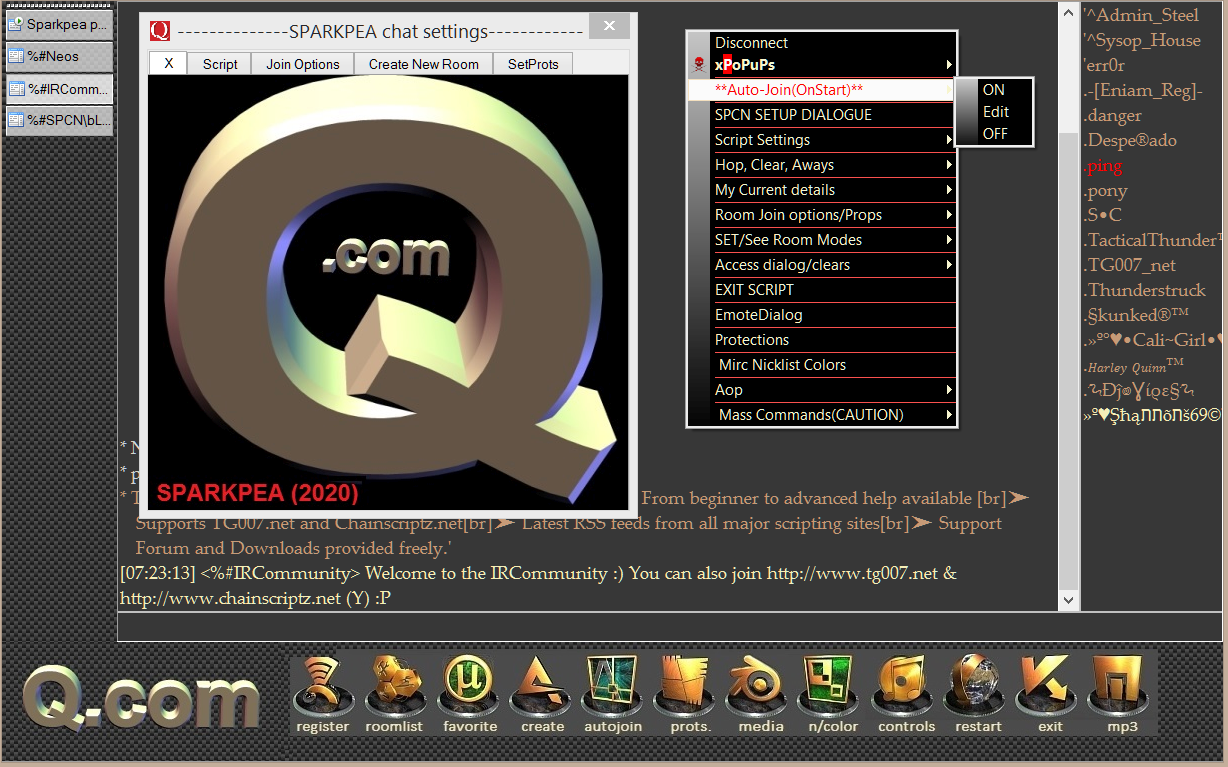The width and height of the screenshot is (1228, 767).
Task: Expand the Aop submenu
Action: [822, 389]
